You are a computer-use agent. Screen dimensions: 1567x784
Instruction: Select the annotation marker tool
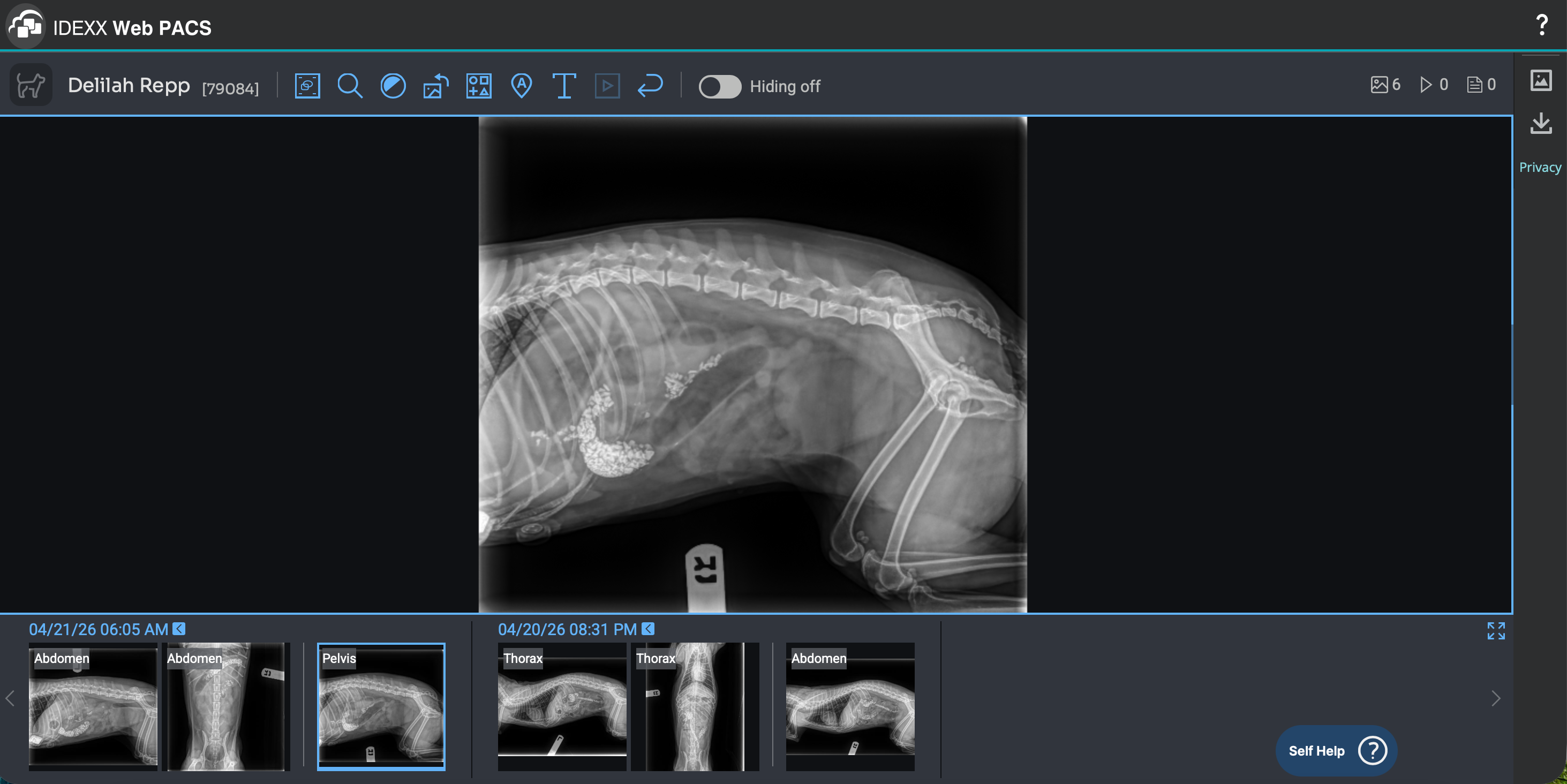[x=521, y=86]
